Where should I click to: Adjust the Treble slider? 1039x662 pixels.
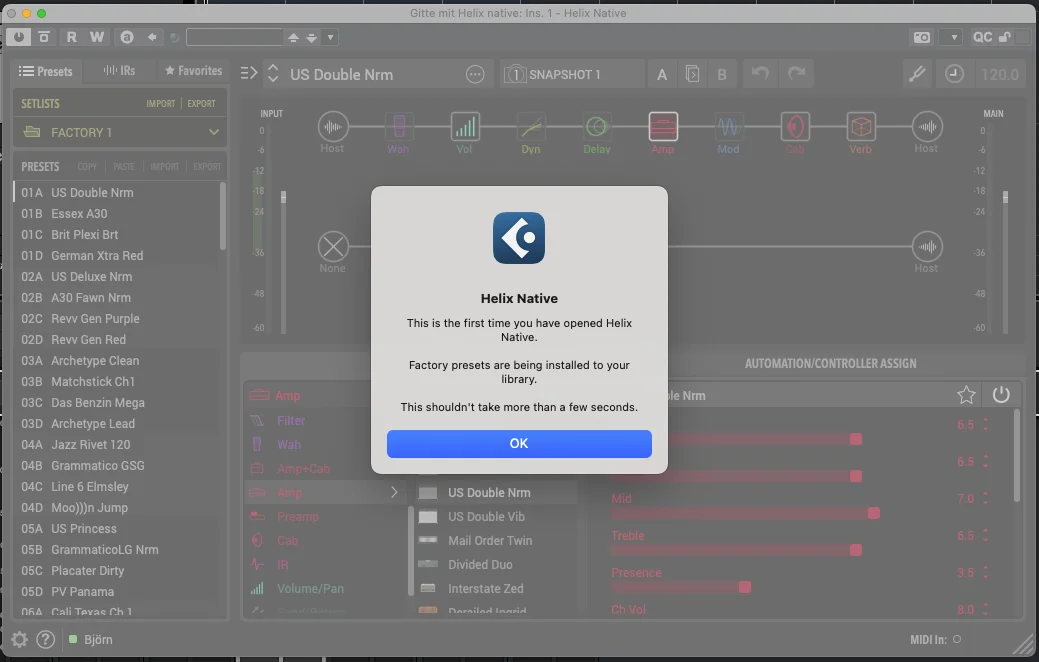[736, 550]
